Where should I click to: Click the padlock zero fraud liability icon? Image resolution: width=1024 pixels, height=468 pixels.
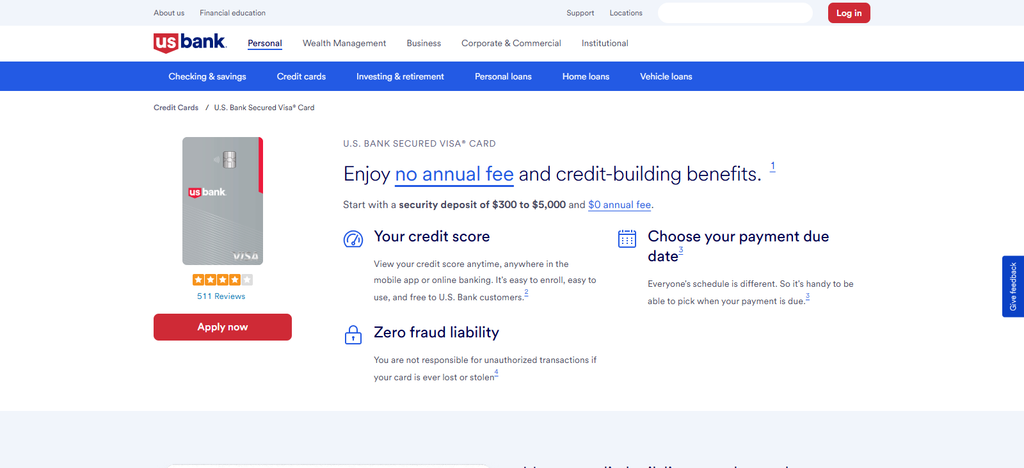(353, 335)
